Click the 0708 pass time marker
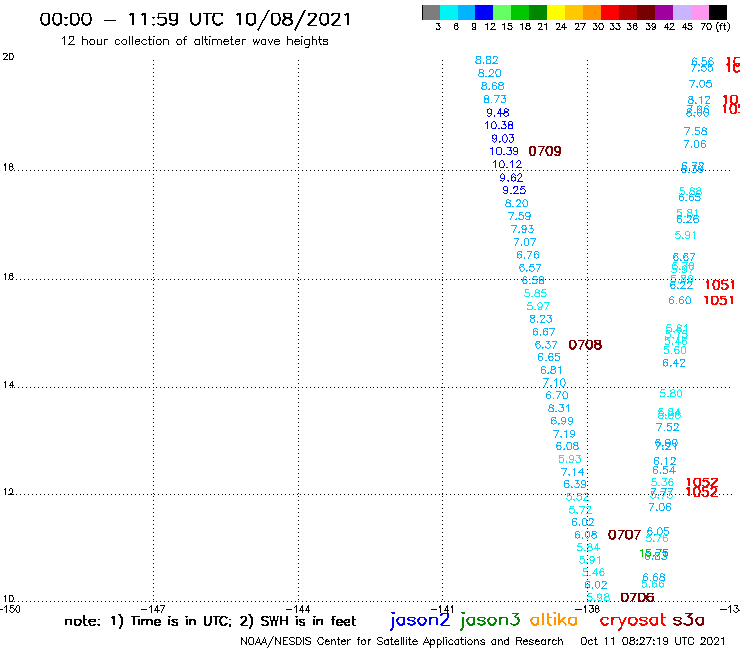740x650 pixels. click(x=585, y=345)
